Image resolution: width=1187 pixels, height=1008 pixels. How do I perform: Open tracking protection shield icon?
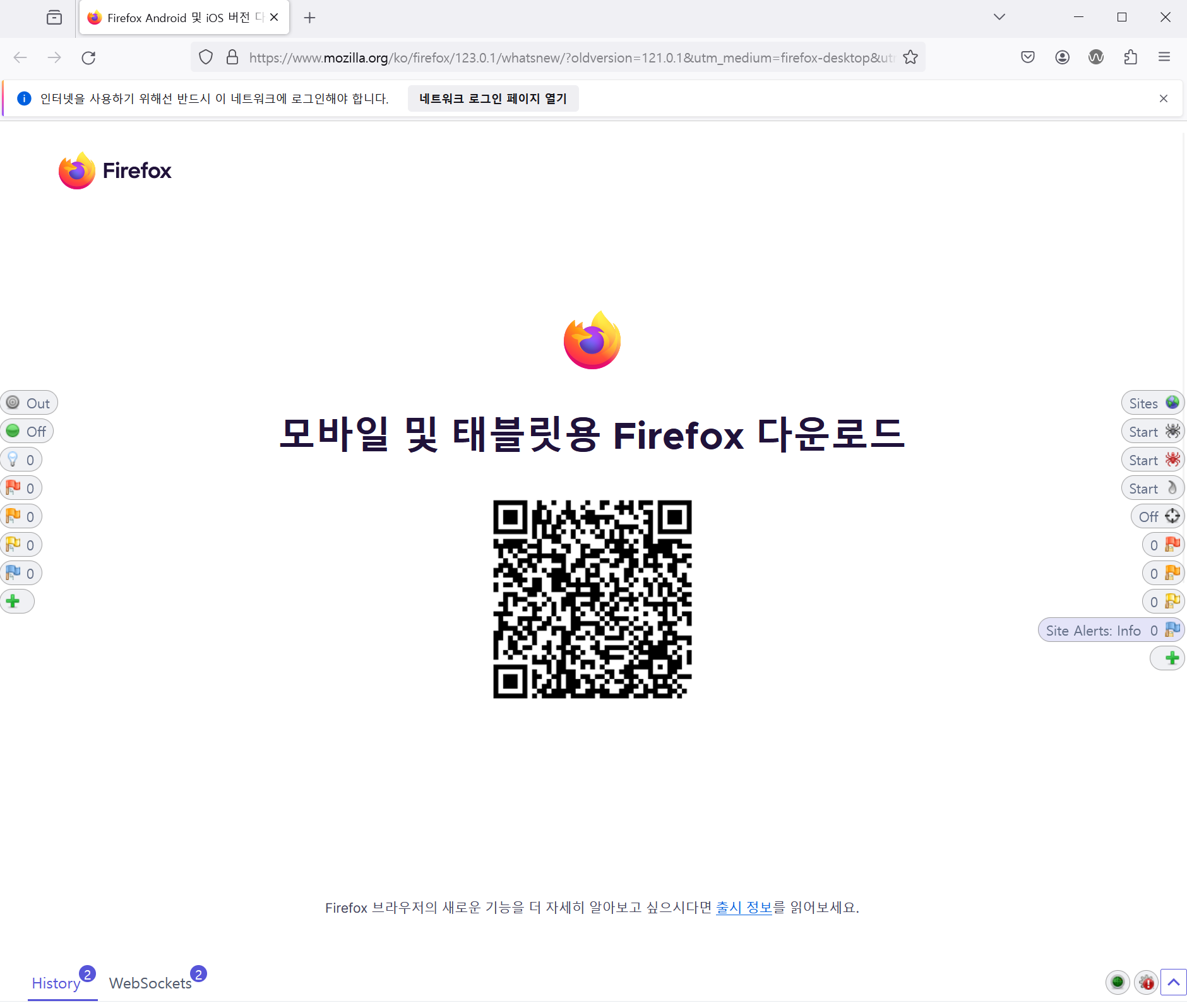206,57
